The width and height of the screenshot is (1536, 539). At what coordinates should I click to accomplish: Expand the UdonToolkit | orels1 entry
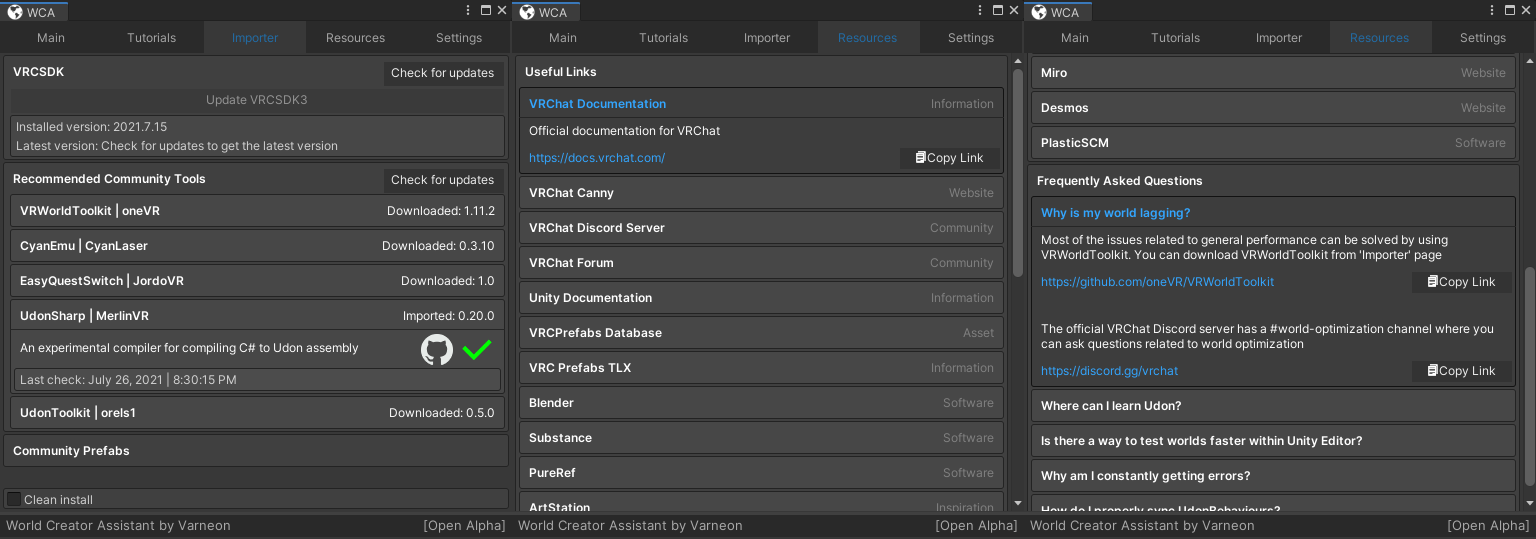[x=256, y=413]
